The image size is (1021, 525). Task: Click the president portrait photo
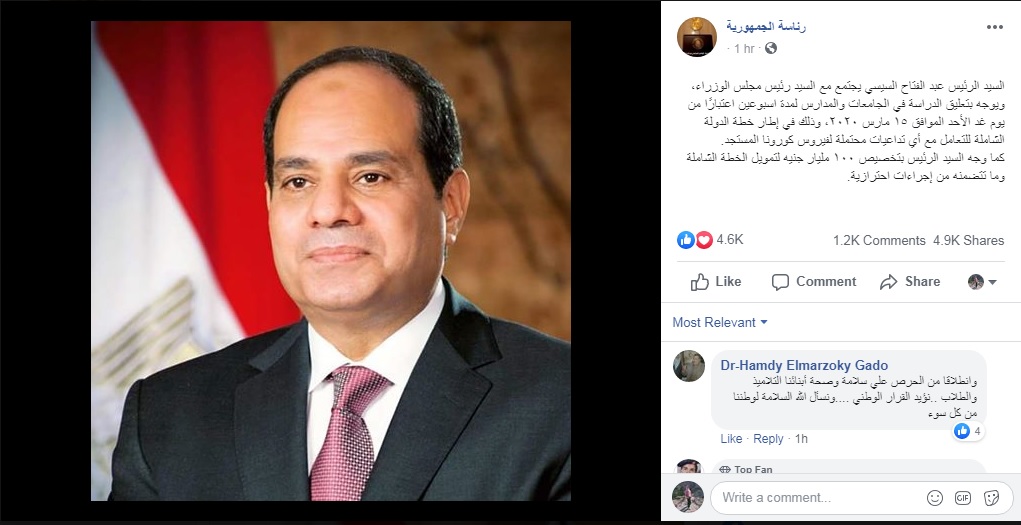(x=331, y=261)
